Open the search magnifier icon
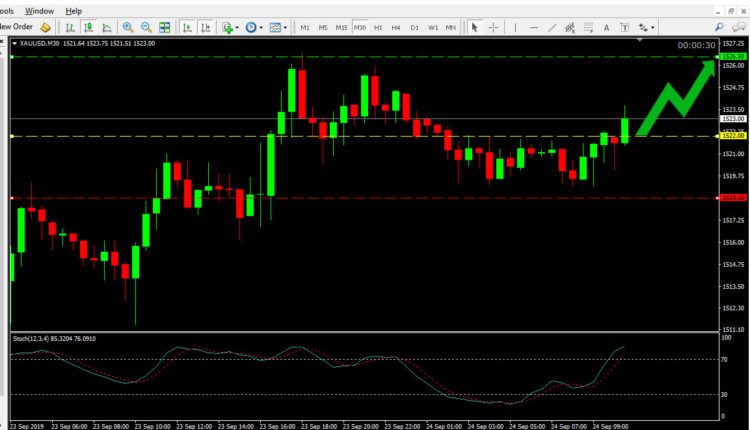 [x=719, y=27]
